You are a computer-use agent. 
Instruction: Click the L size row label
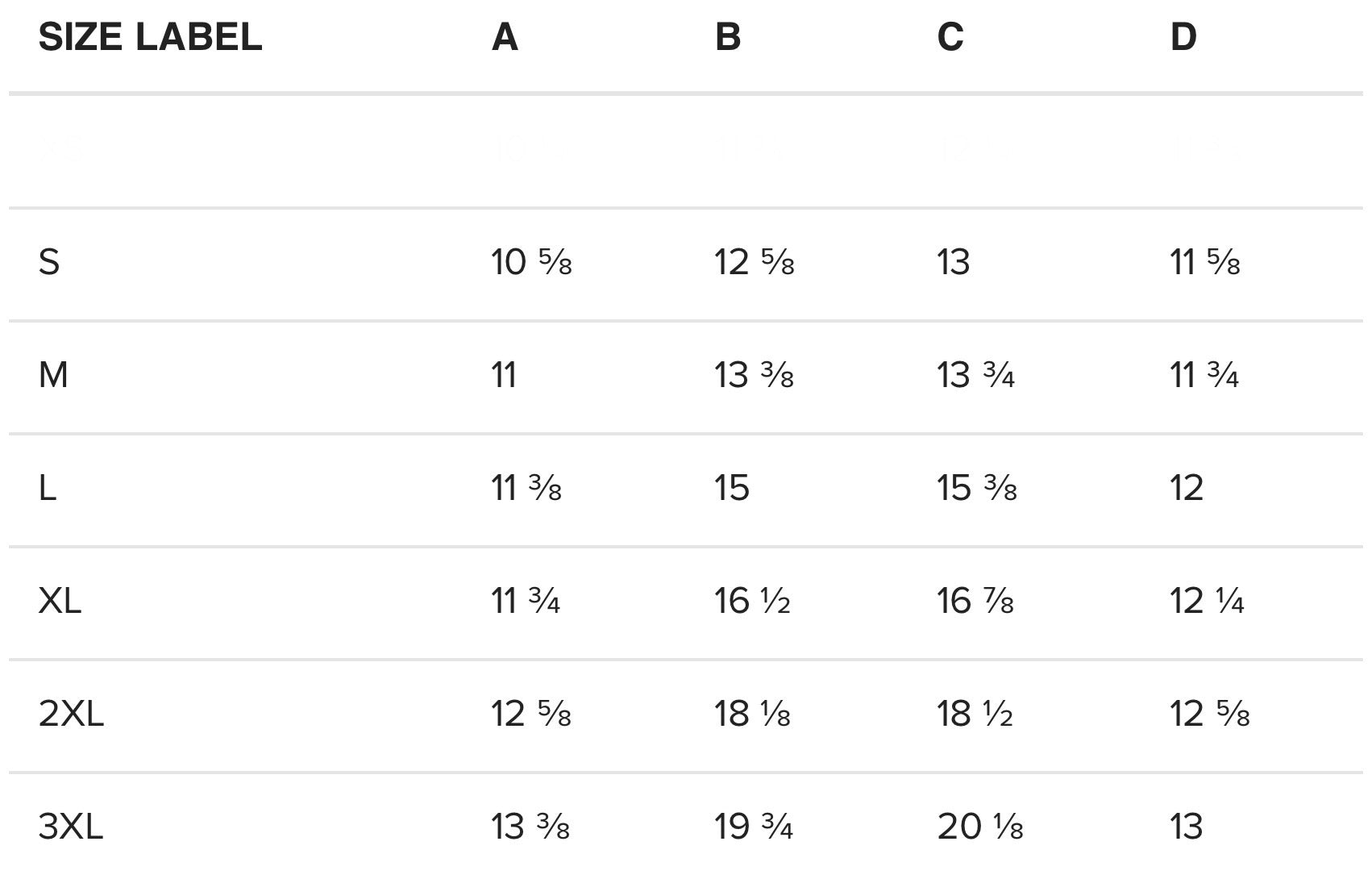tap(48, 488)
